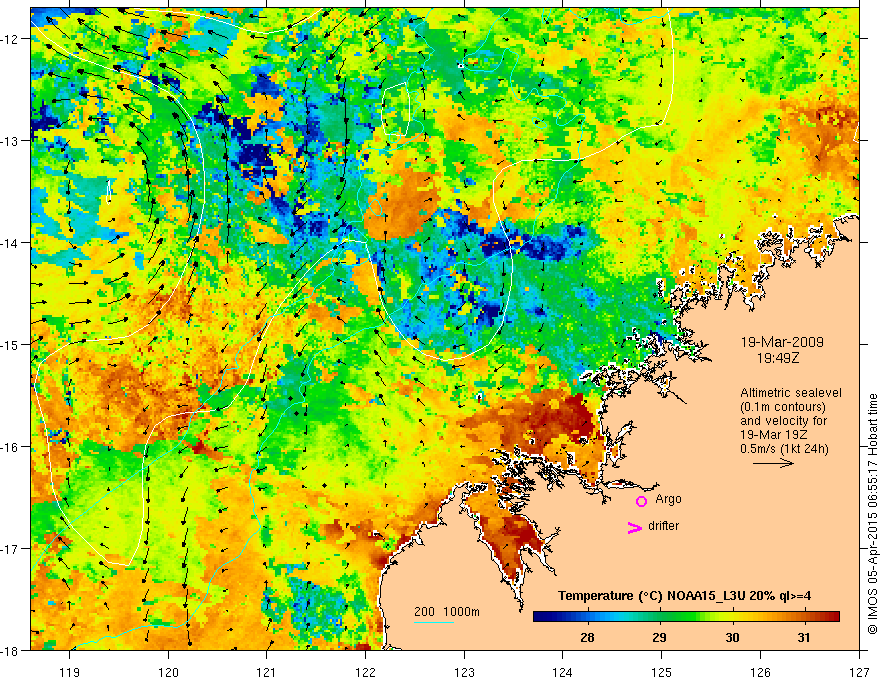Screen dimensions: 880x680
Task: Click the latitude axis label -15
Action: (x=11, y=344)
